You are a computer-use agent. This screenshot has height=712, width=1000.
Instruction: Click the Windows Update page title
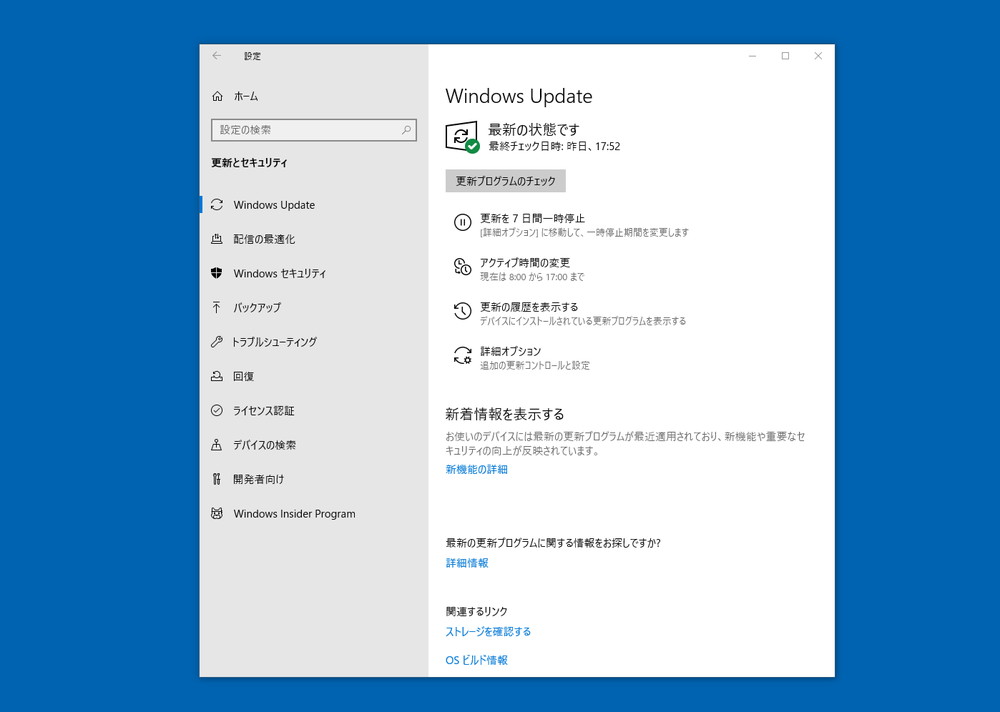pyautogui.click(x=518, y=96)
